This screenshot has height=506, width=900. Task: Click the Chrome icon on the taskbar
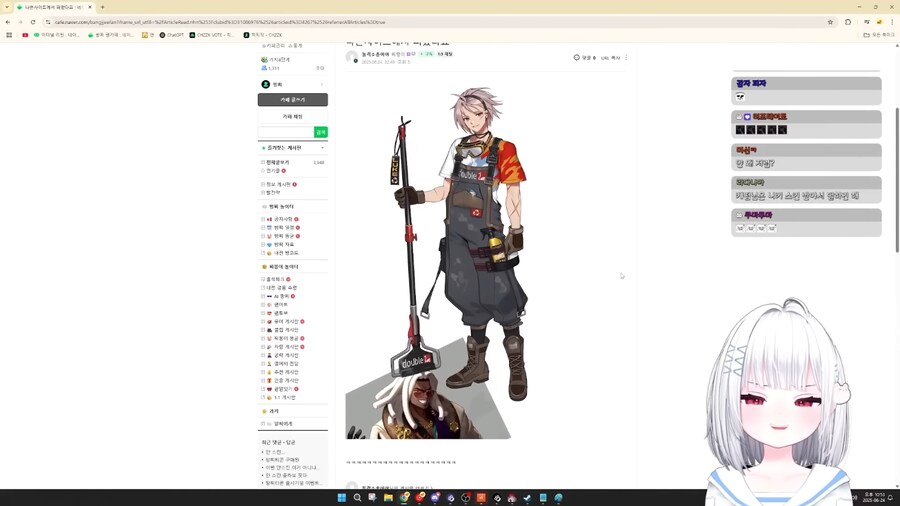404,497
